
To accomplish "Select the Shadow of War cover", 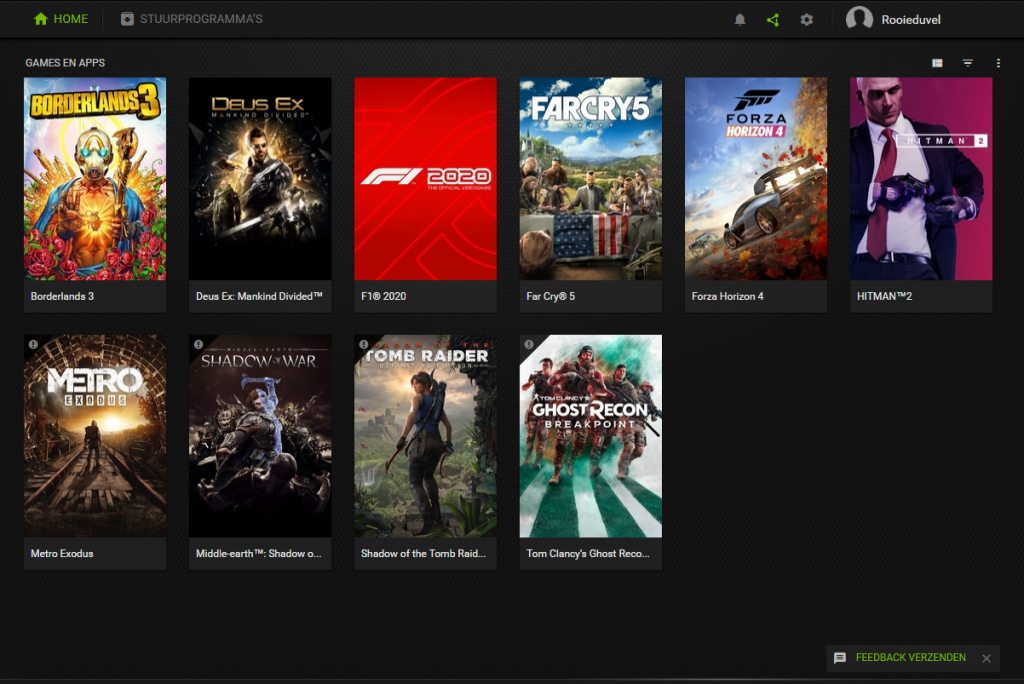I will [260, 436].
